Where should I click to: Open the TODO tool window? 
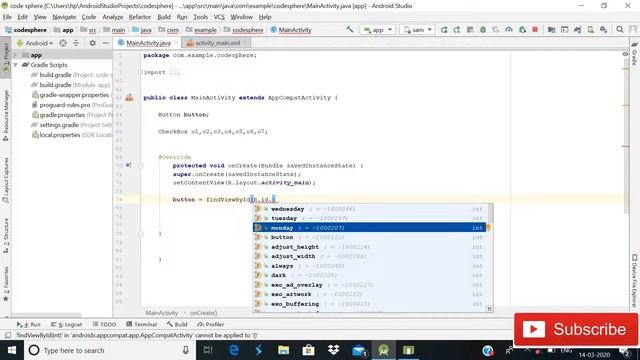point(104,324)
